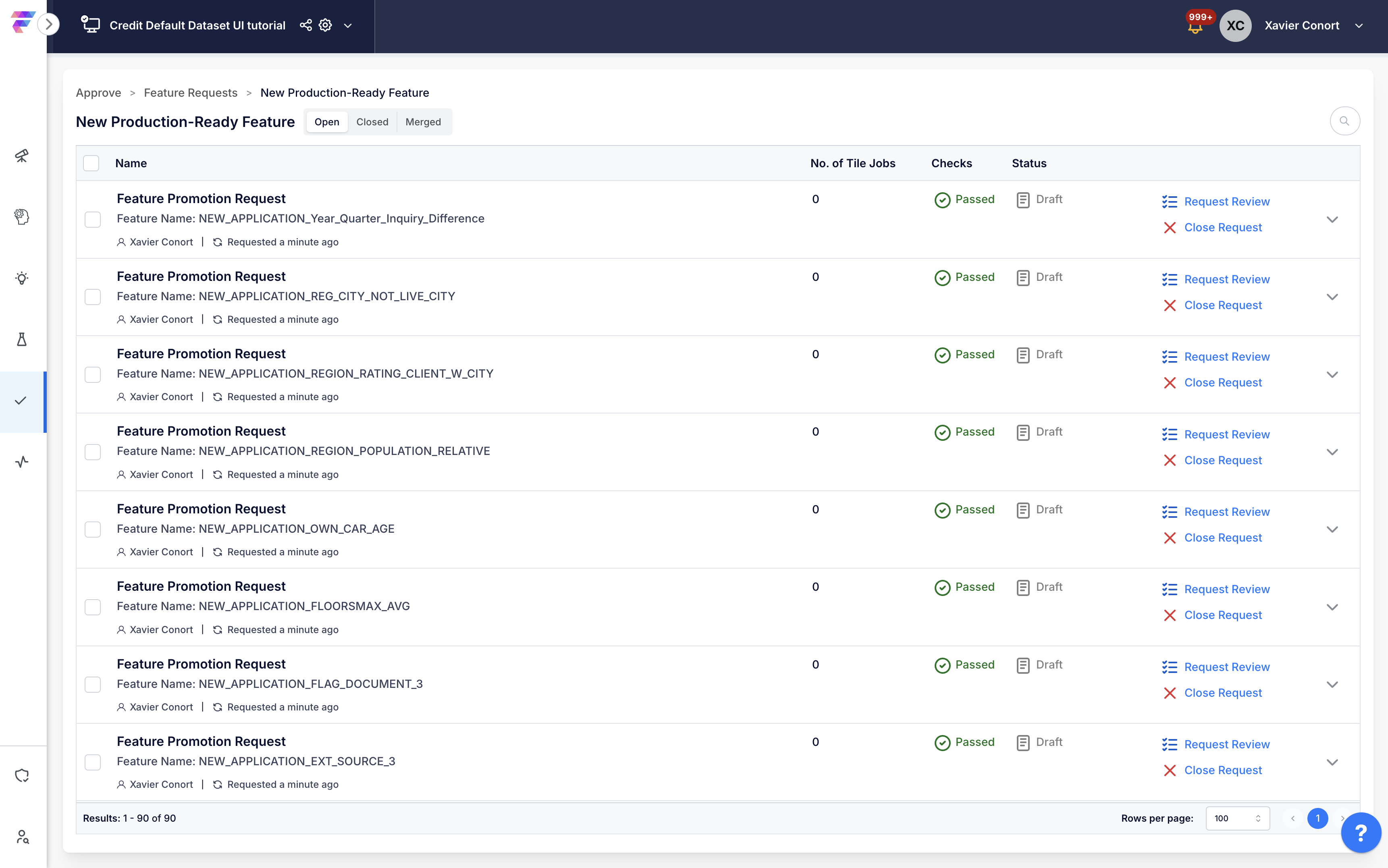
Task: Click Feature Requests breadcrumb link
Action: (191, 92)
